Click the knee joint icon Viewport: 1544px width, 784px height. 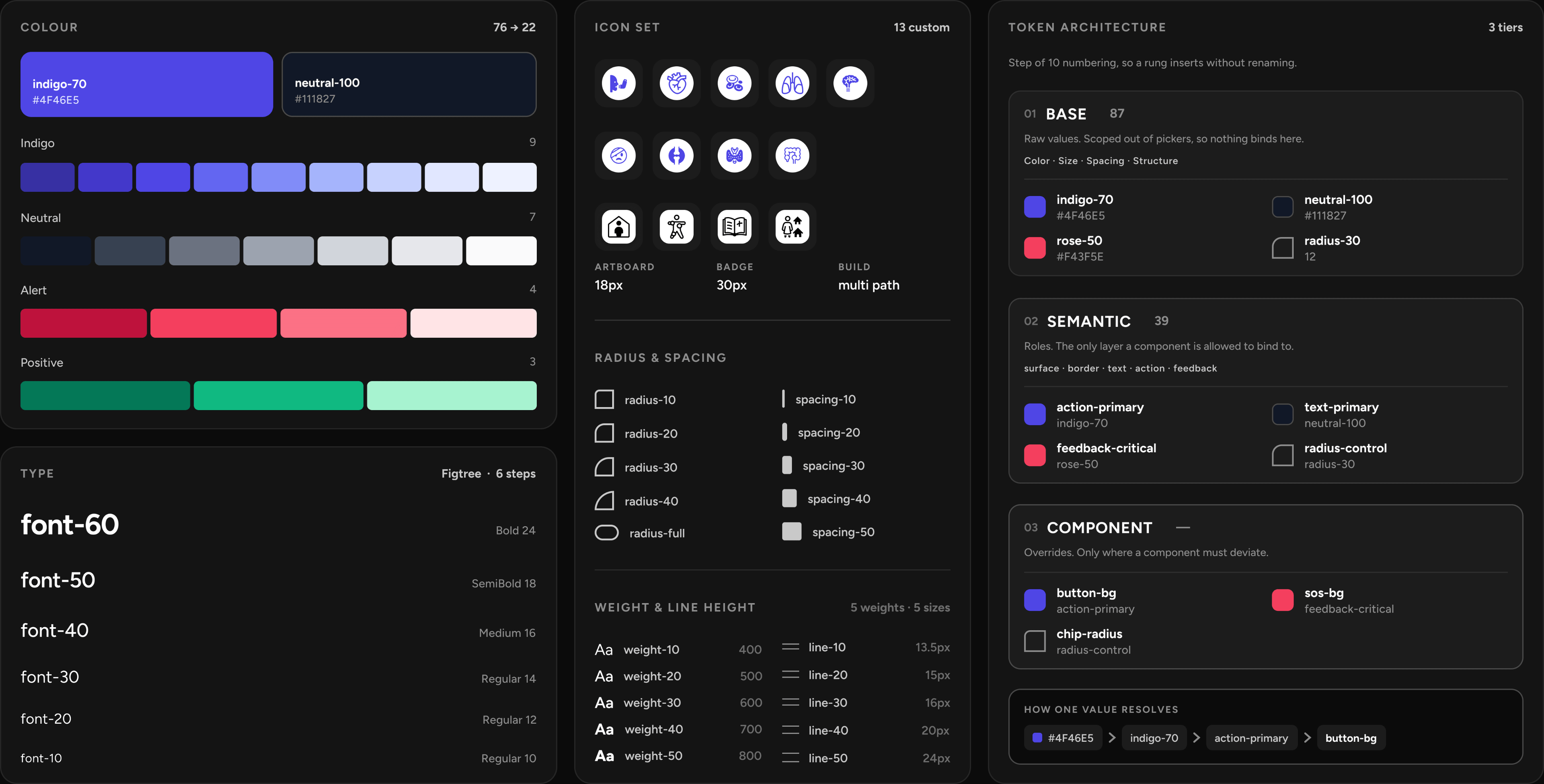click(677, 155)
